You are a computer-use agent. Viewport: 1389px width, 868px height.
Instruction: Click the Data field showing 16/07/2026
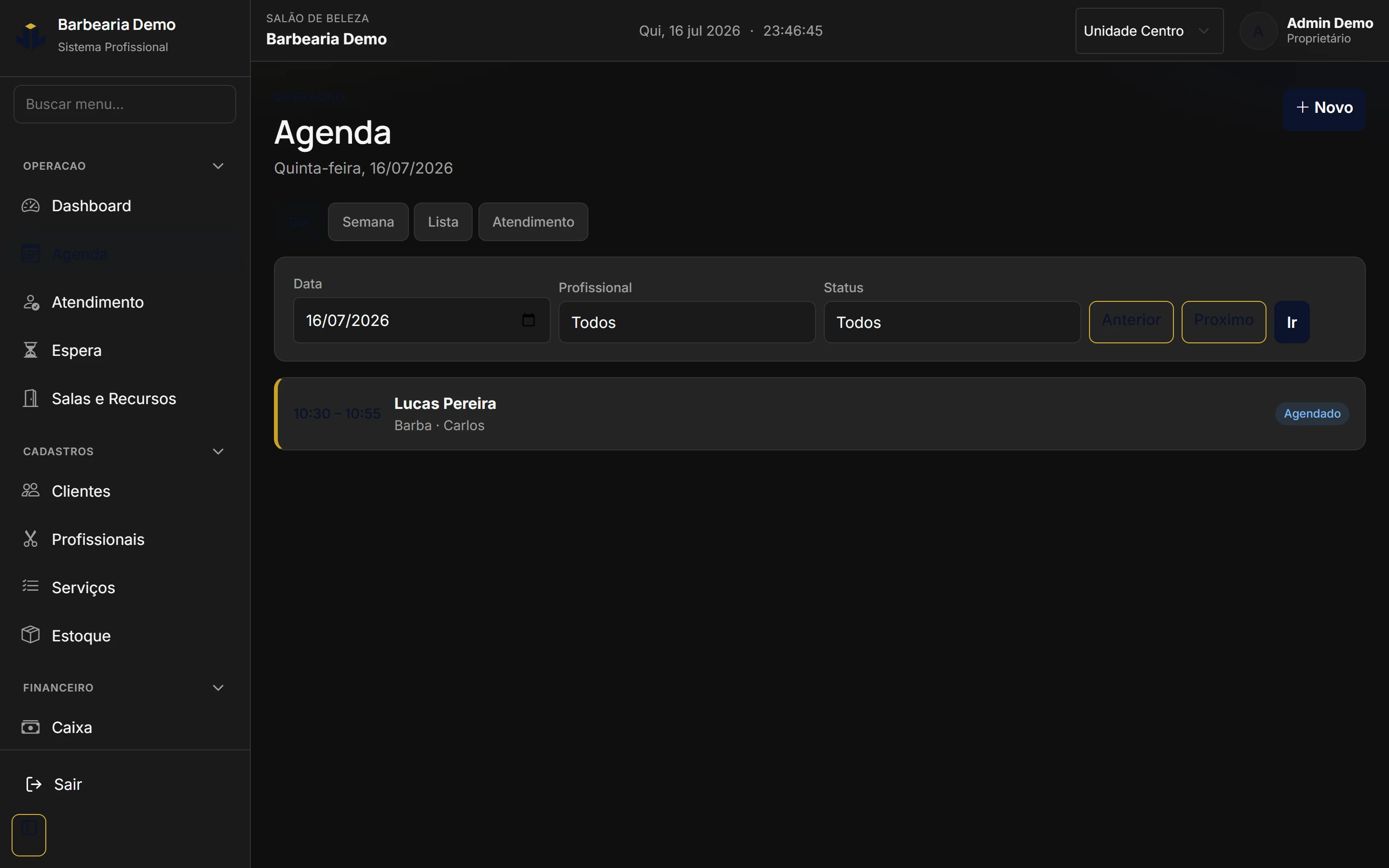coord(422,320)
